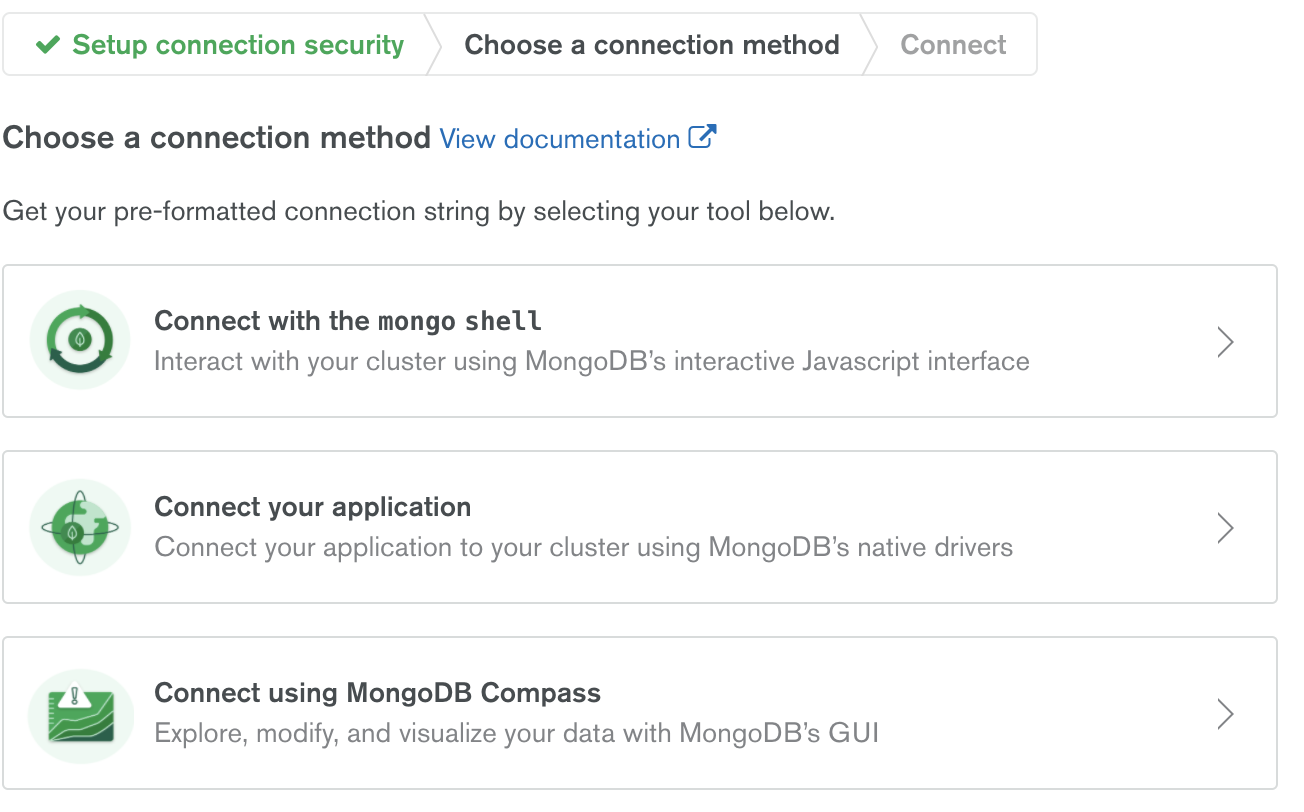Viewport: 1304px width, 812px height.
Task: Choose Connect using MongoDB Compass title
Action: [x=378, y=693]
